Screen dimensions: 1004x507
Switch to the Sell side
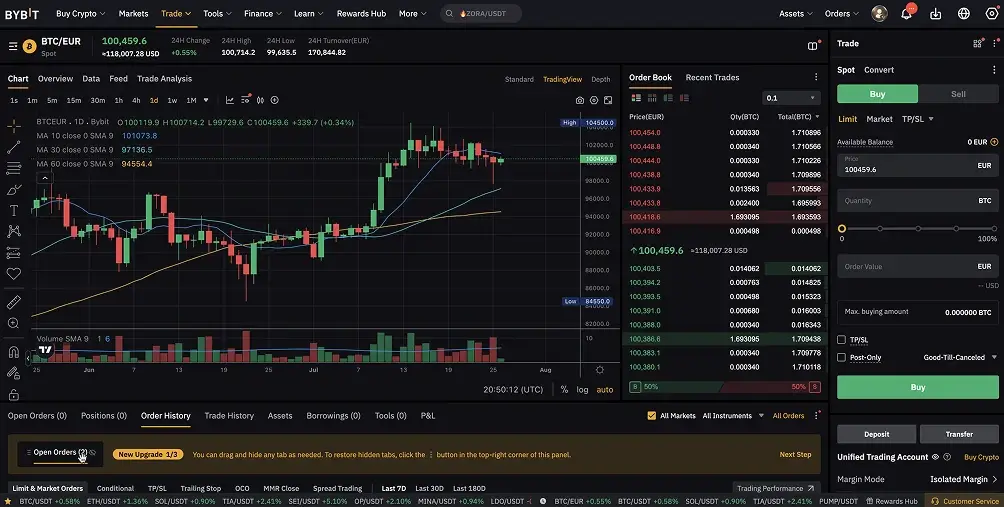(x=958, y=94)
